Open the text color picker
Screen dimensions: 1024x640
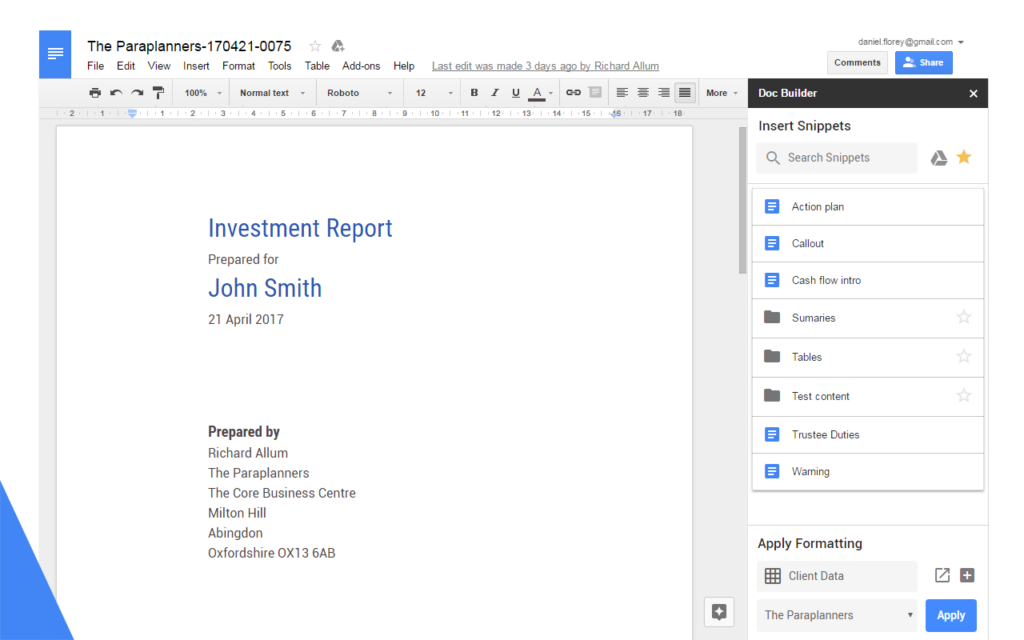(x=538, y=92)
